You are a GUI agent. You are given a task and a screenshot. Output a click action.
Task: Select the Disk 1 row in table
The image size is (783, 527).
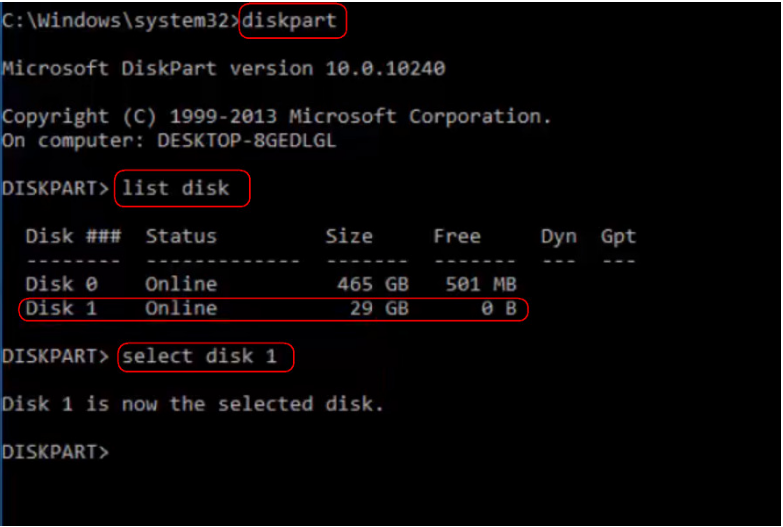pyautogui.click(x=271, y=309)
